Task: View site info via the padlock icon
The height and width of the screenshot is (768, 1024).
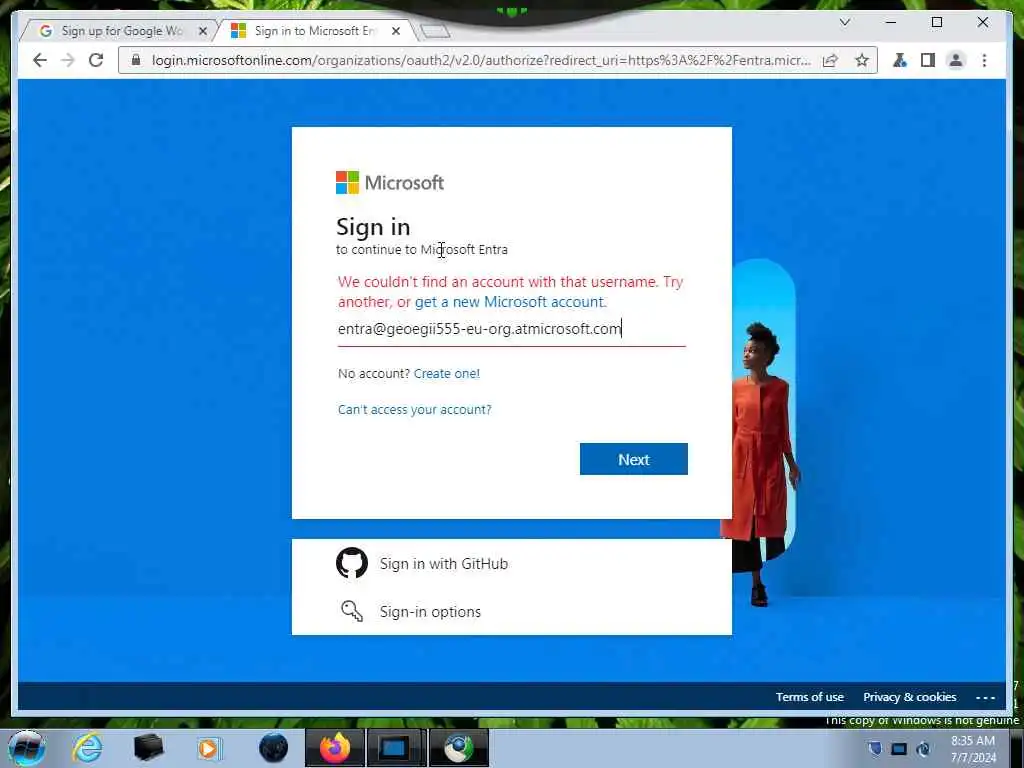Action: pyautogui.click(x=136, y=60)
